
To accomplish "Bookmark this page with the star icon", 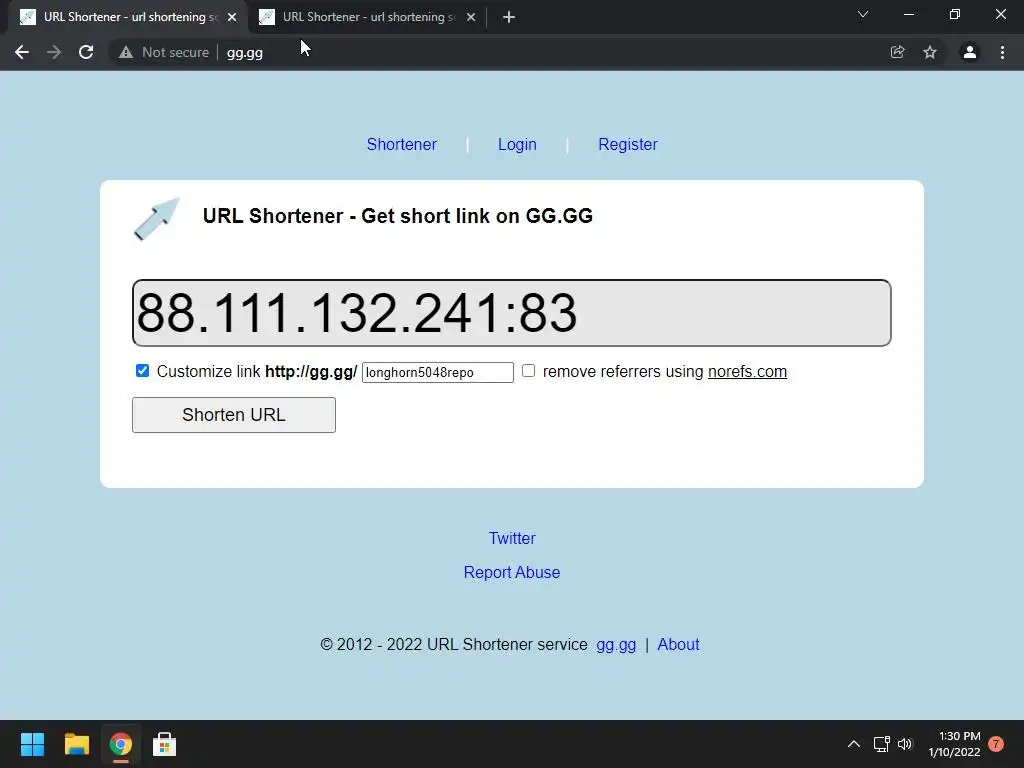I will [x=930, y=52].
